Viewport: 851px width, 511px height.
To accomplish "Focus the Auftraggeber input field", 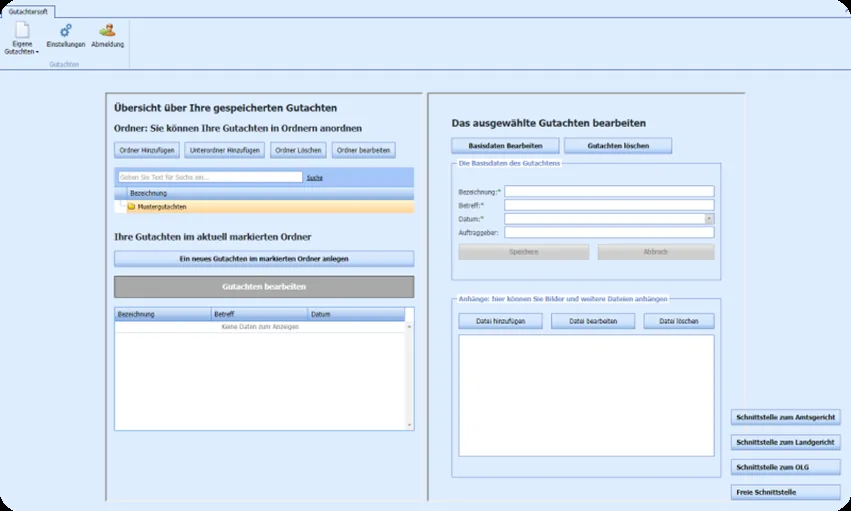I will point(609,233).
